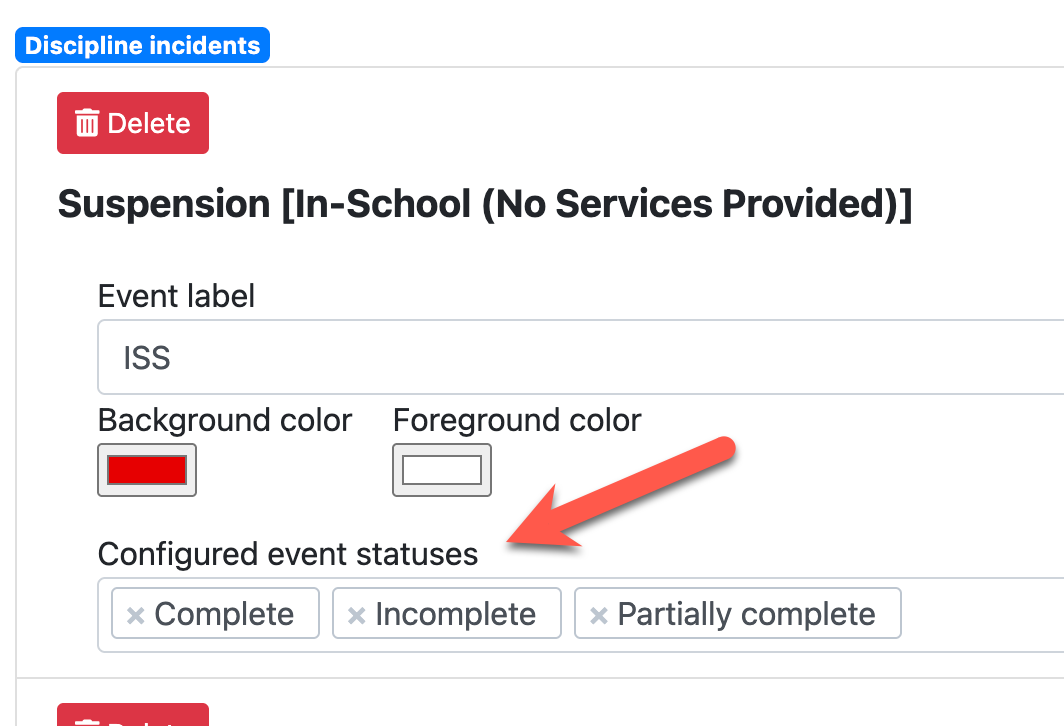Click the Complete status tag text
The width and height of the screenshot is (1064, 726).
click(x=224, y=614)
